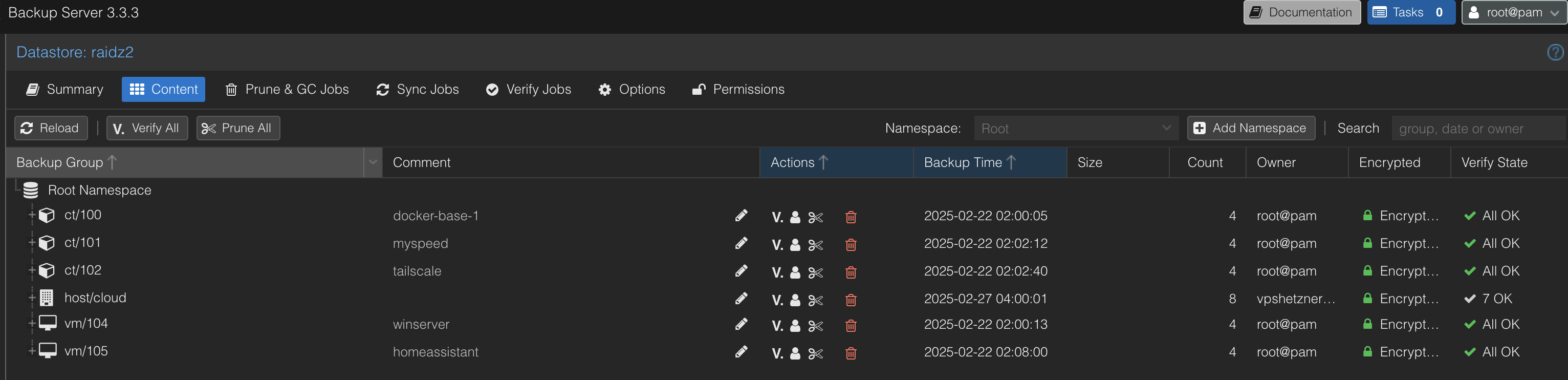The height and width of the screenshot is (380, 1568).
Task: Open the help icon for Datastore
Action: tap(1555, 52)
